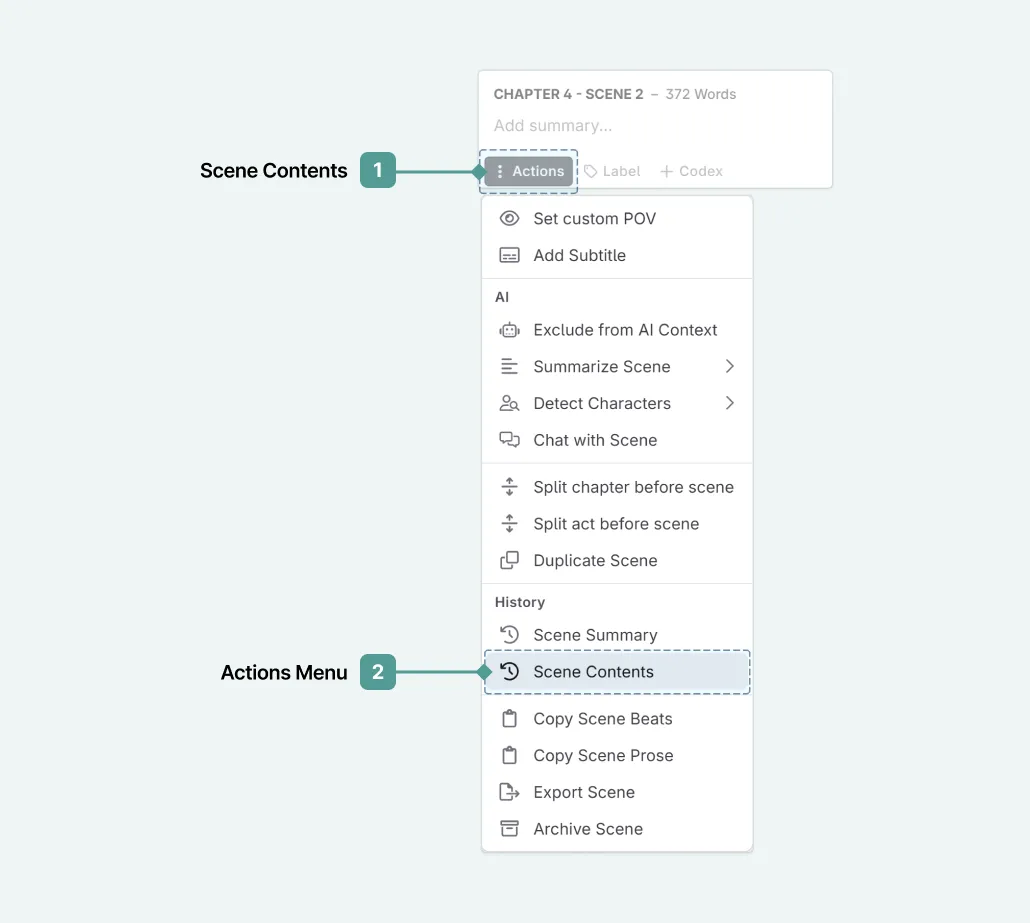Select Scene Contents under History
Image resolution: width=1030 pixels, height=923 pixels.
[x=594, y=671]
